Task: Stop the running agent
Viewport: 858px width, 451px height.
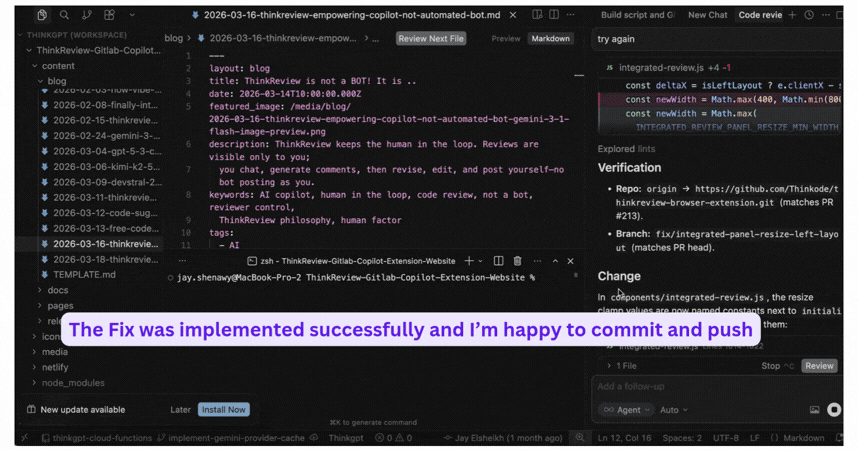Action: pyautogui.click(x=777, y=366)
